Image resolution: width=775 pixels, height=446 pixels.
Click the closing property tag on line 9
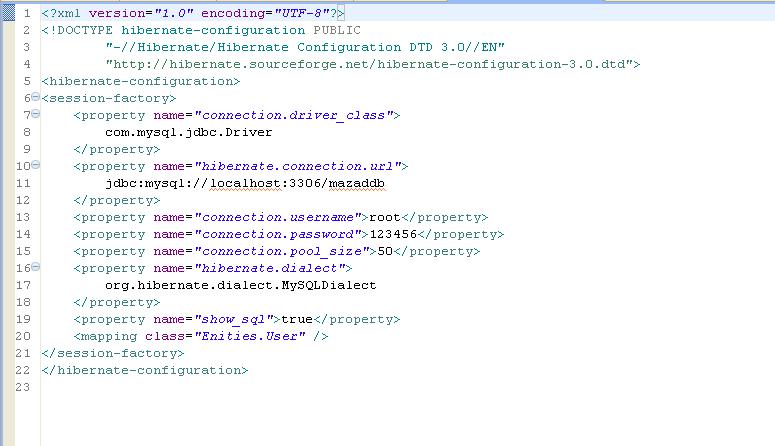(117, 149)
